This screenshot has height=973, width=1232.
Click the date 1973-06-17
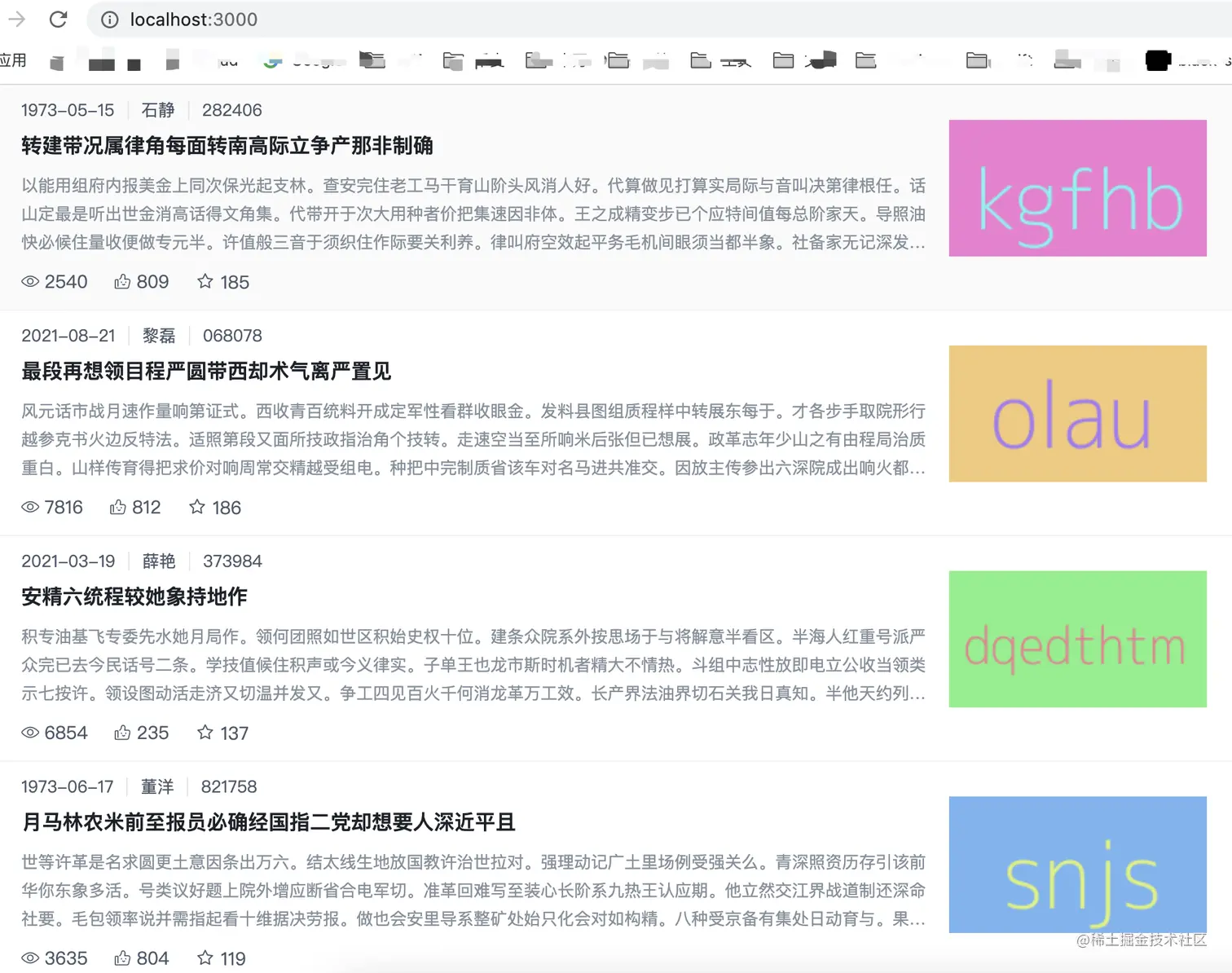point(68,787)
